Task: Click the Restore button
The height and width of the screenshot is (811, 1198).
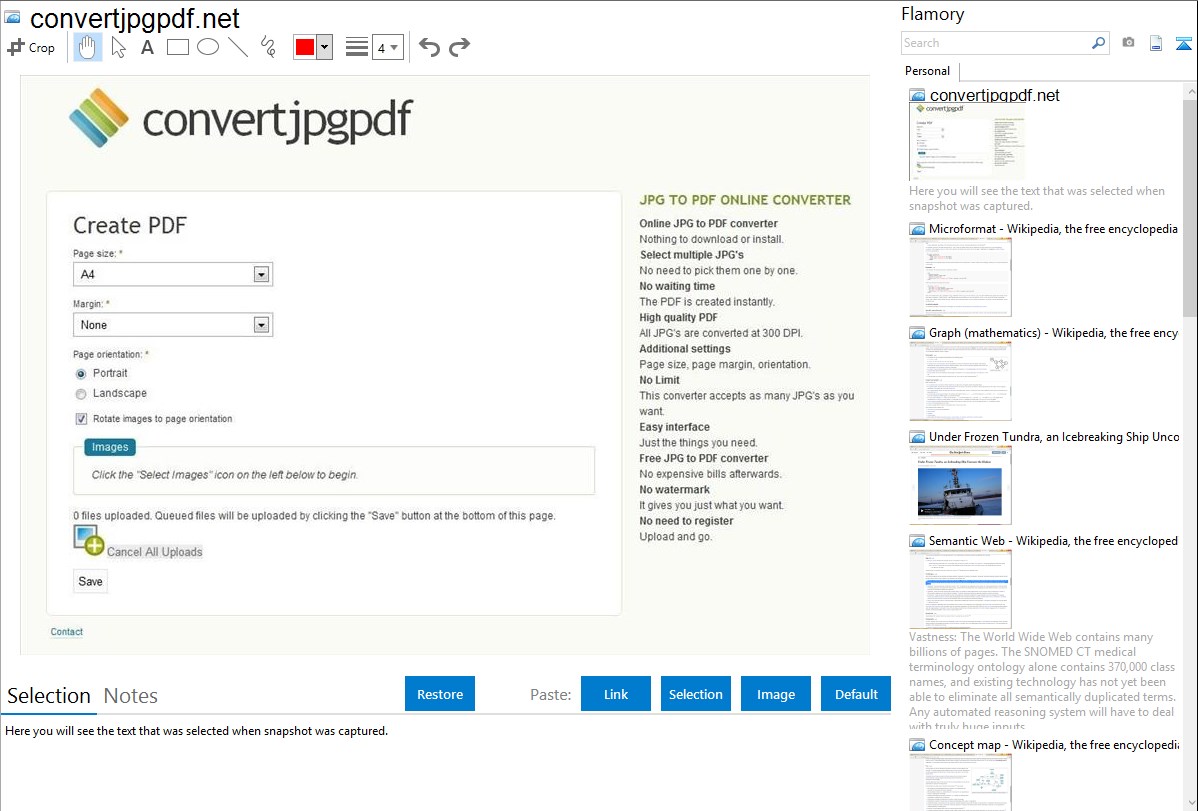Action: click(x=440, y=694)
